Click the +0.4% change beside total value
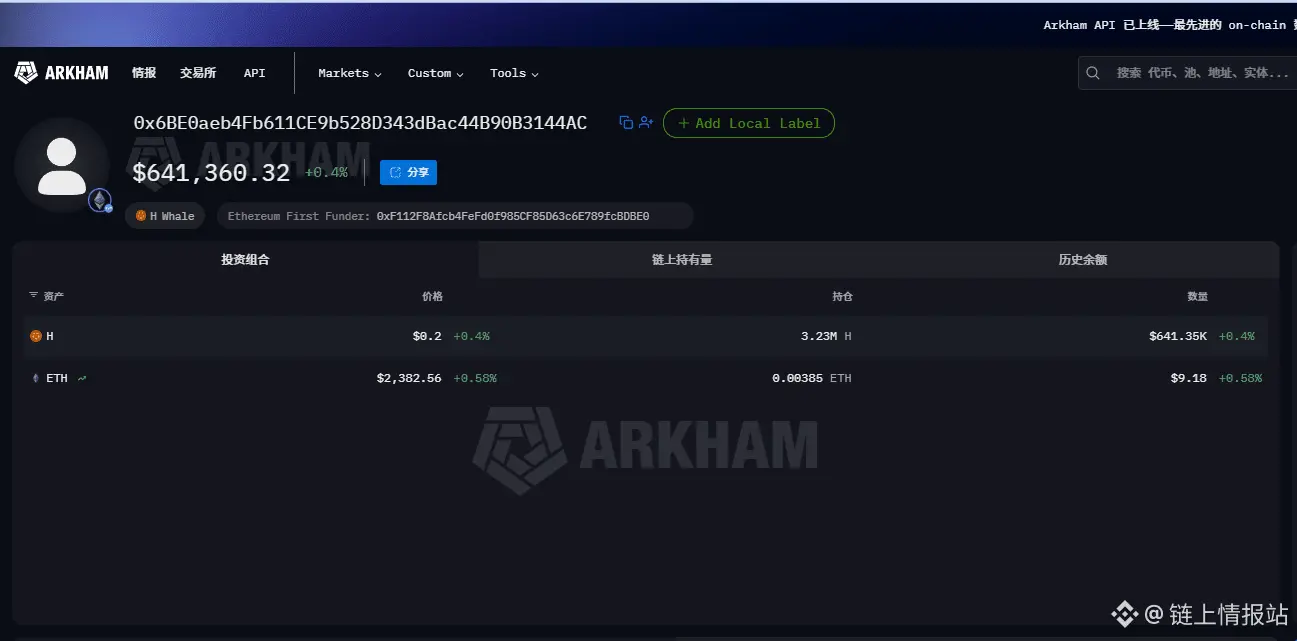Image resolution: width=1297 pixels, height=641 pixels. 327,172
